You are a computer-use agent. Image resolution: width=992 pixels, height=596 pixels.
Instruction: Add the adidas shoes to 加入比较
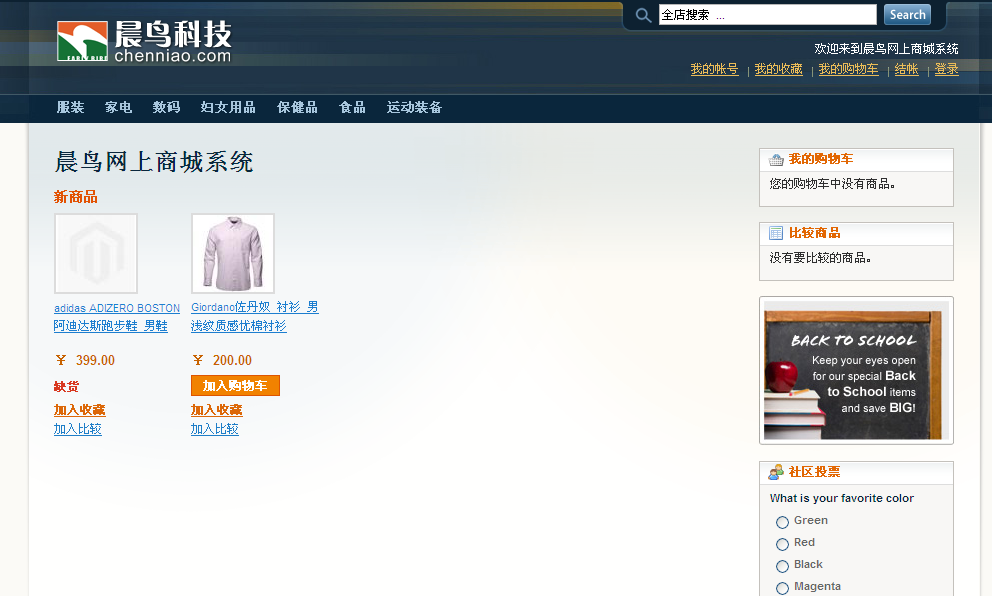(78, 429)
